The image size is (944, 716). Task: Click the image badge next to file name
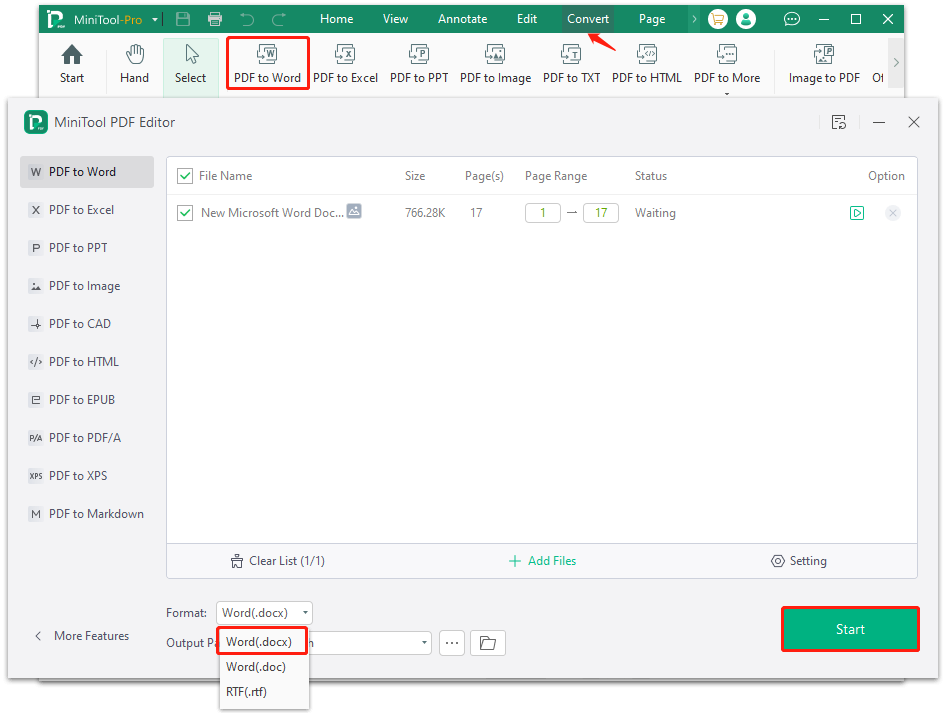tap(354, 211)
